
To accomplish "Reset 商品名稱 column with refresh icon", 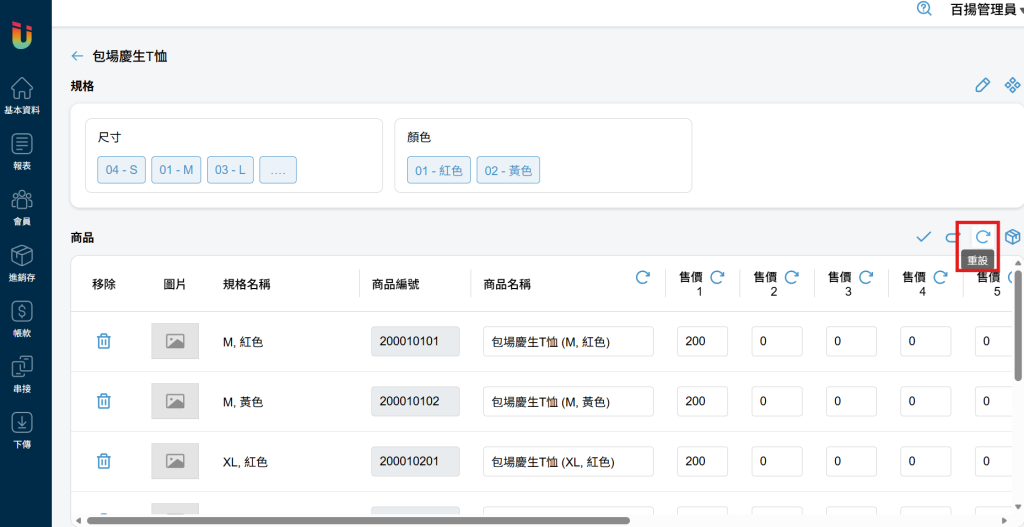I will click(x=643, y=277).
